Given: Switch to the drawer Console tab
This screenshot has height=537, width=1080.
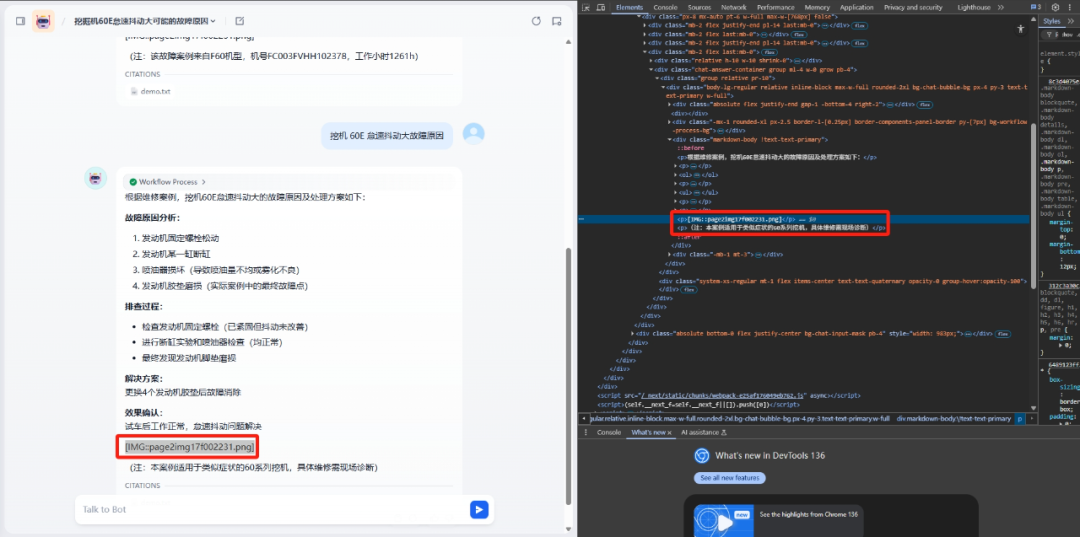Looking at the screenshot, I should (x=609, y=432).
